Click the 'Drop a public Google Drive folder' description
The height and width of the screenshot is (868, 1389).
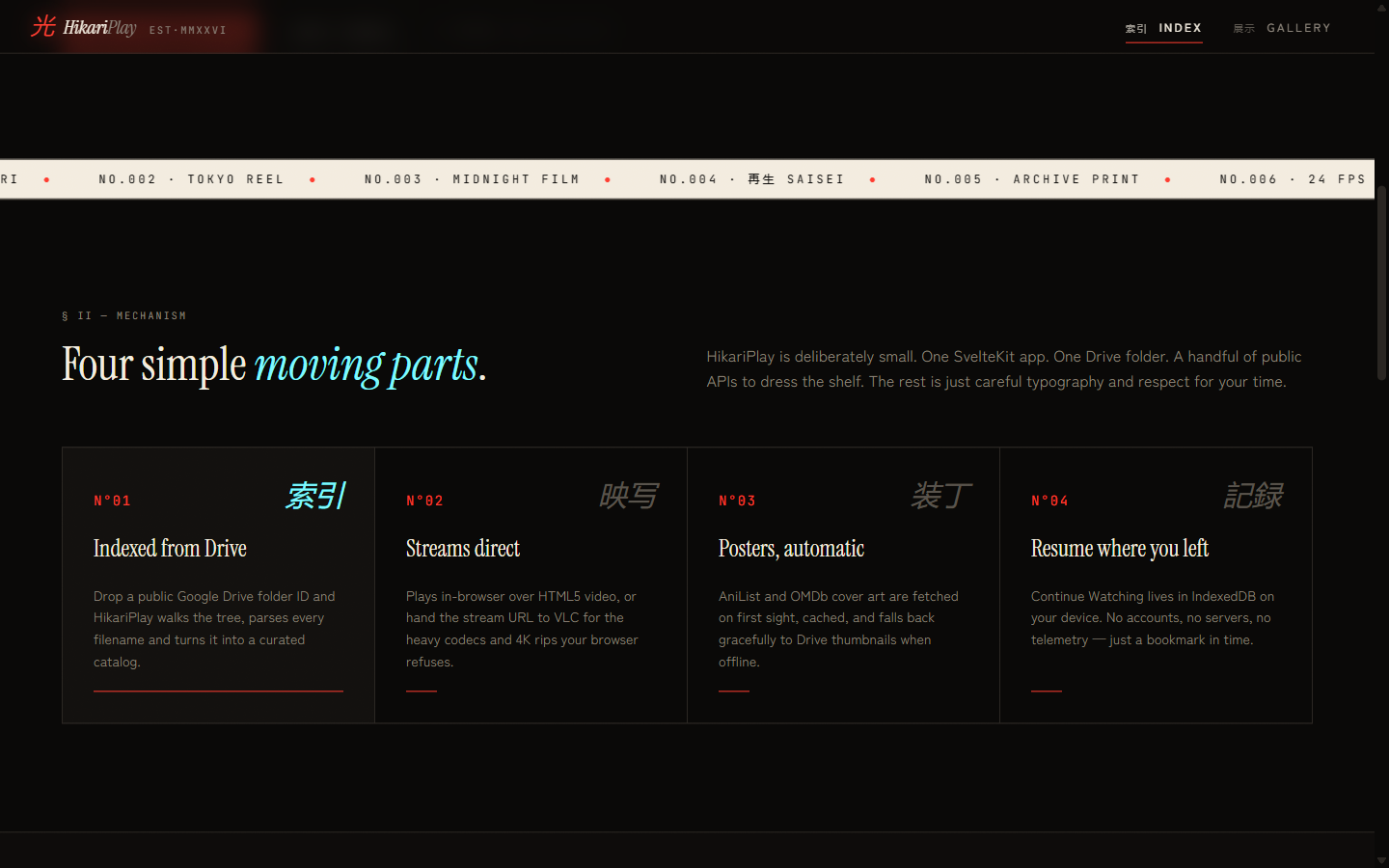click(x=216, y=629)
